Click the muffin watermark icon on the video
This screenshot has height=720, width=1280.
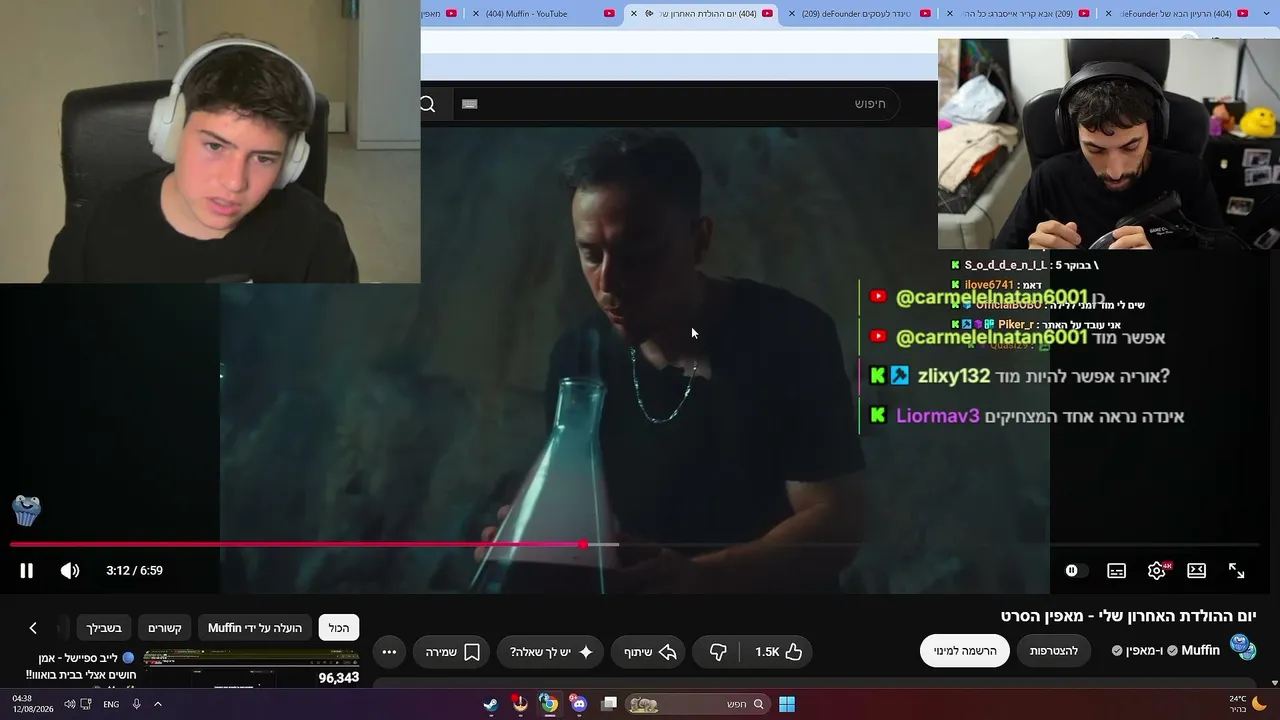(x=26, y=510)
